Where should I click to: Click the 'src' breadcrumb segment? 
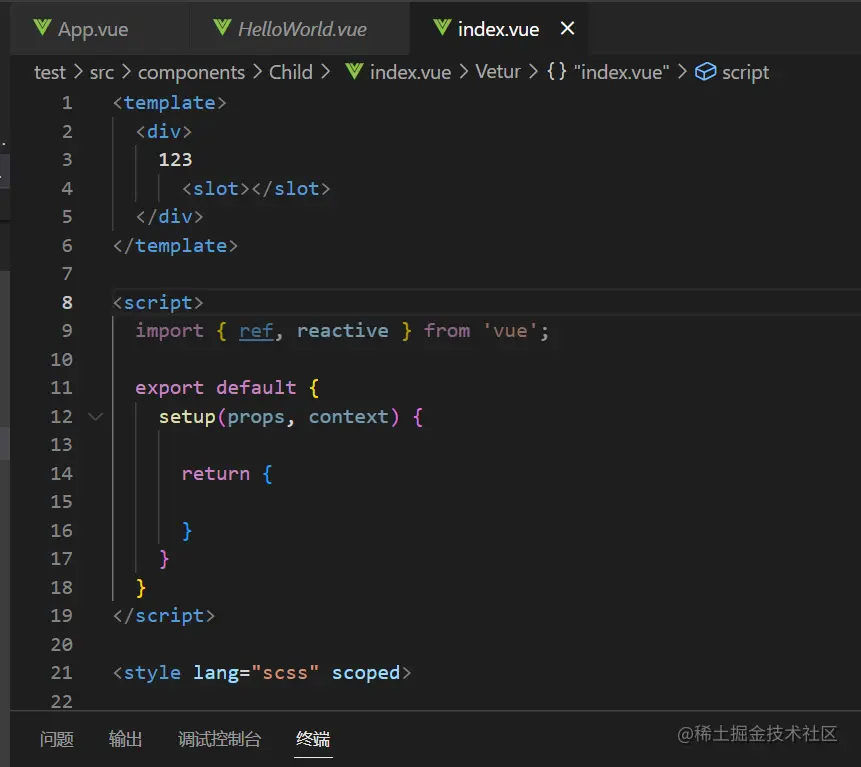pyautogui.click(x=101, y=72)
